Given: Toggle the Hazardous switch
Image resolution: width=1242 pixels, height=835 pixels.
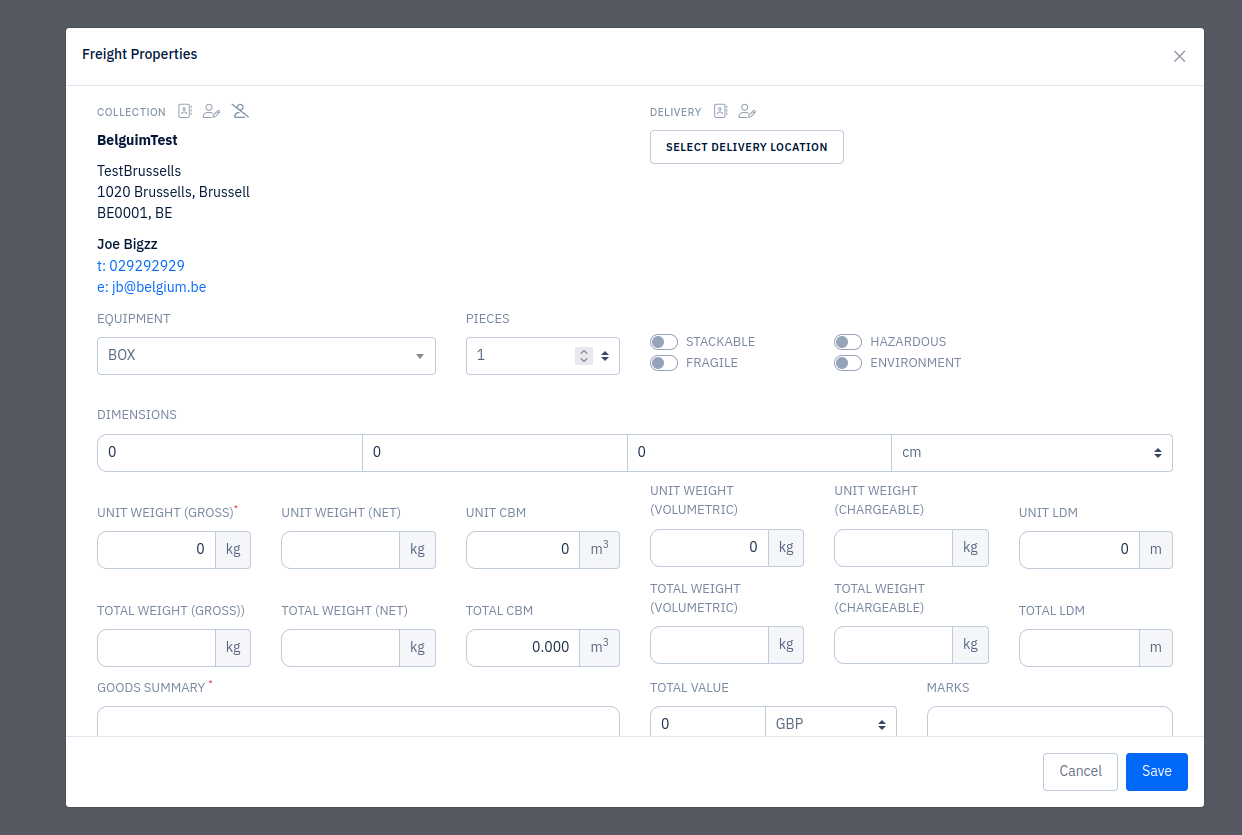Looking at the screenshot, I should coord(848,342).
